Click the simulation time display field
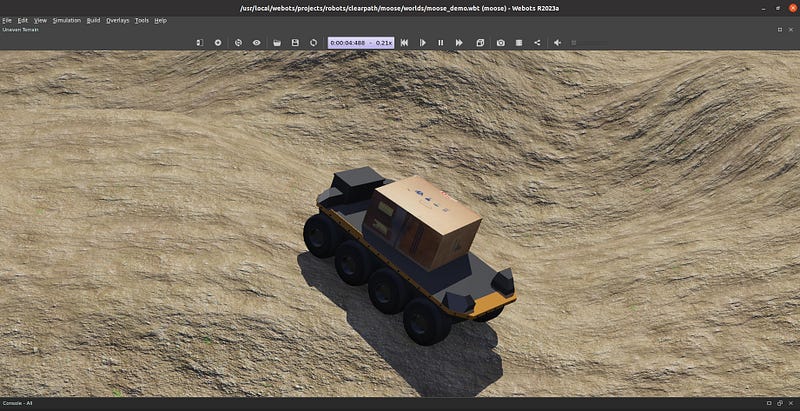The height and width of the screenshot is (411, 800). pos(361,43)
